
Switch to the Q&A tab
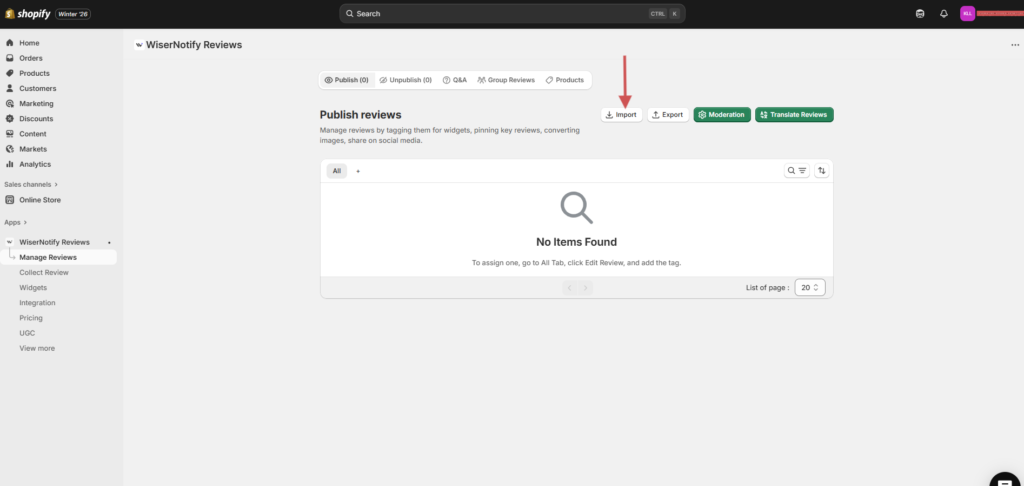click(454, 80)
